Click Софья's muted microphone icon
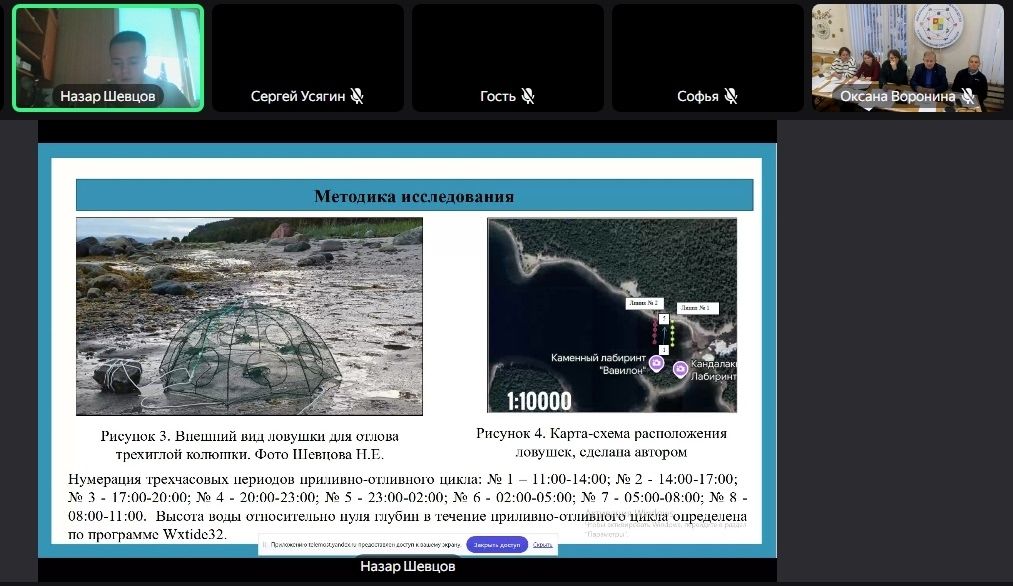1013x586 pixels. 731,97
